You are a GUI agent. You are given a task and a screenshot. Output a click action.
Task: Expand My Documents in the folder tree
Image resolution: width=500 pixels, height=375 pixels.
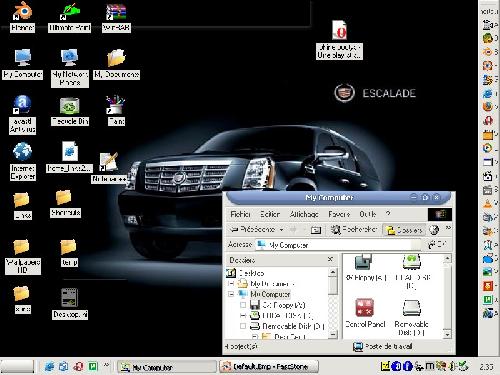coord(231,284)
